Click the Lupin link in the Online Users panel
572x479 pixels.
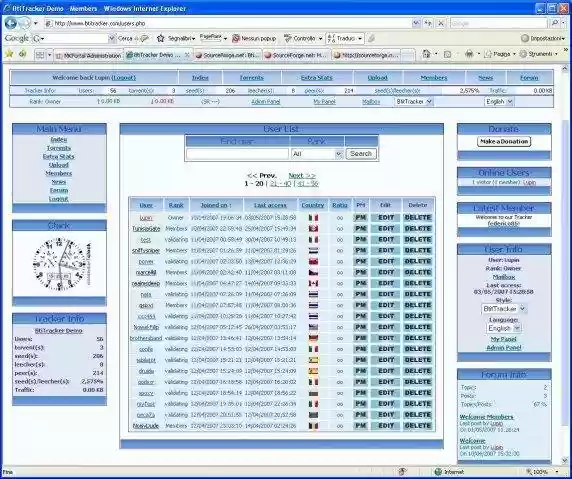click(529, 182)
